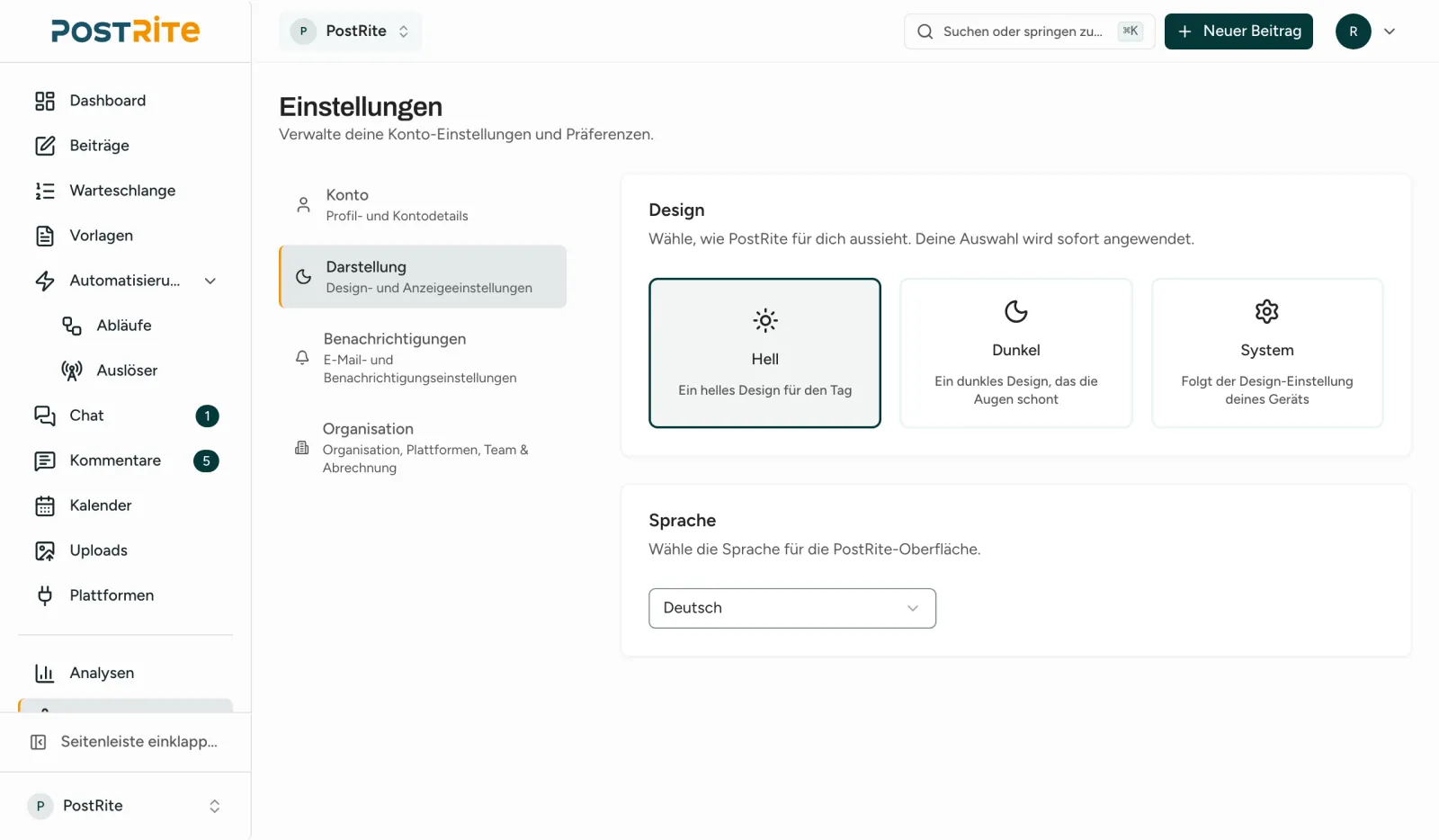Click the Kommentare badge showing 5
This screenshot has width=1439, height=840.
coord(207,460)
